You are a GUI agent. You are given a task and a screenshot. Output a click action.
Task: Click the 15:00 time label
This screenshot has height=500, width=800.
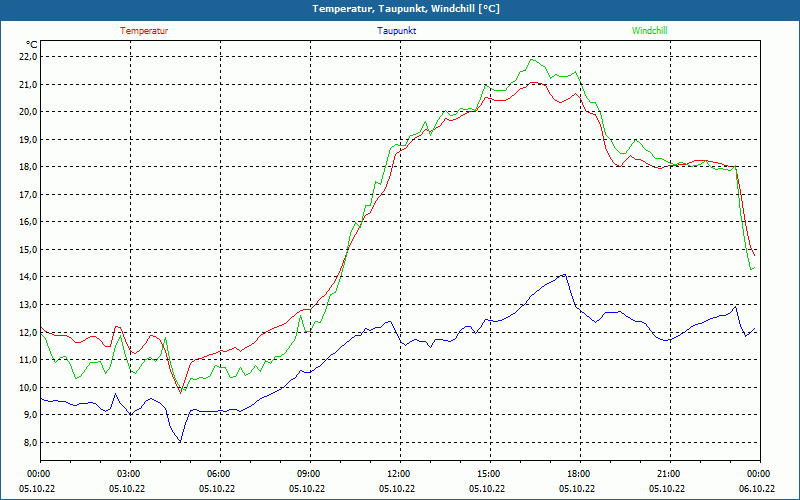point(487,474)
